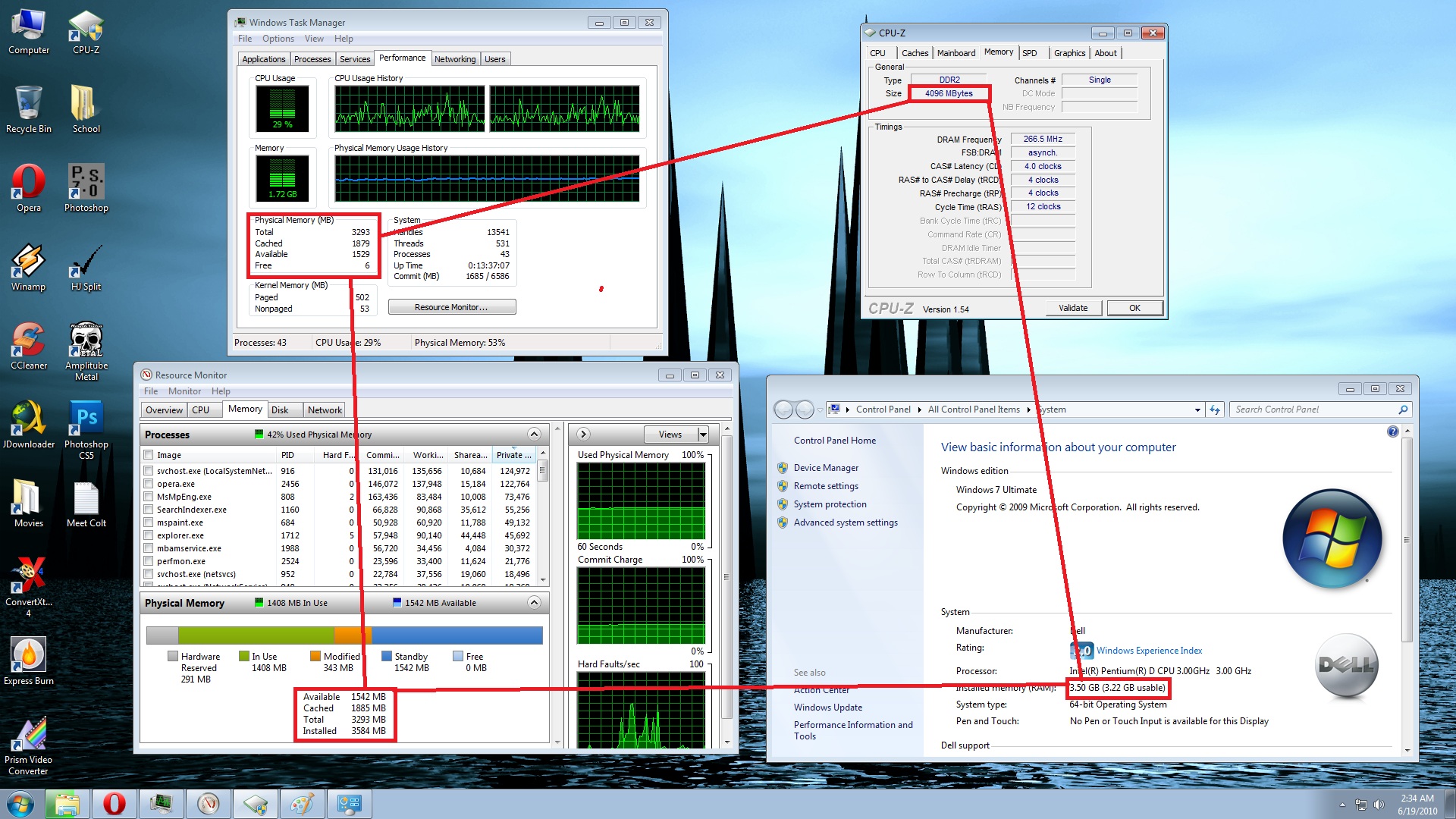Open the Movies folder icon
This screenshot has width=1456, height=819.
click(x=29, y=504)
